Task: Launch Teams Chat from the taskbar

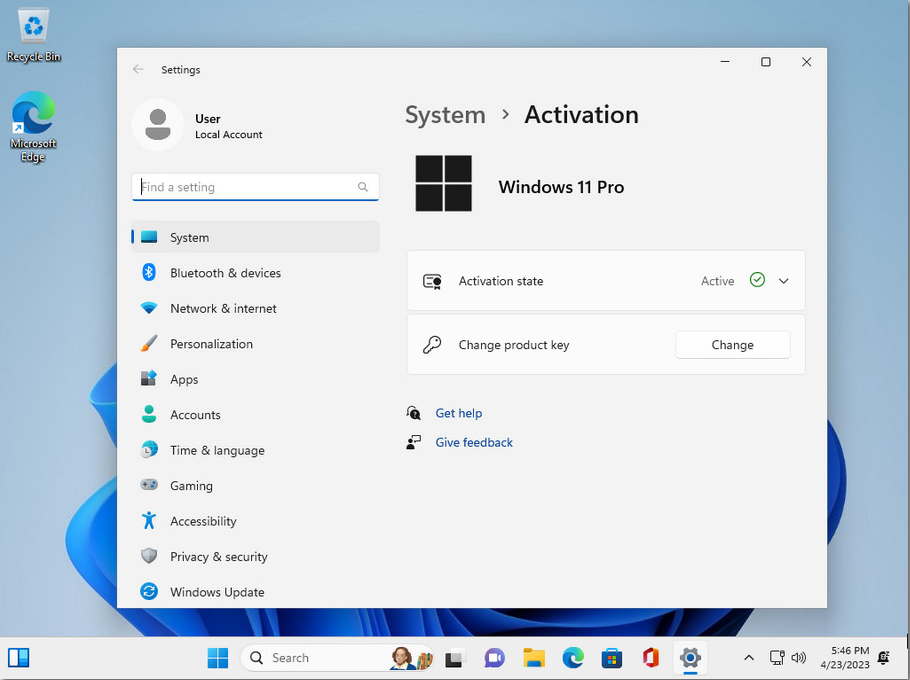Action: click(494, 658)
